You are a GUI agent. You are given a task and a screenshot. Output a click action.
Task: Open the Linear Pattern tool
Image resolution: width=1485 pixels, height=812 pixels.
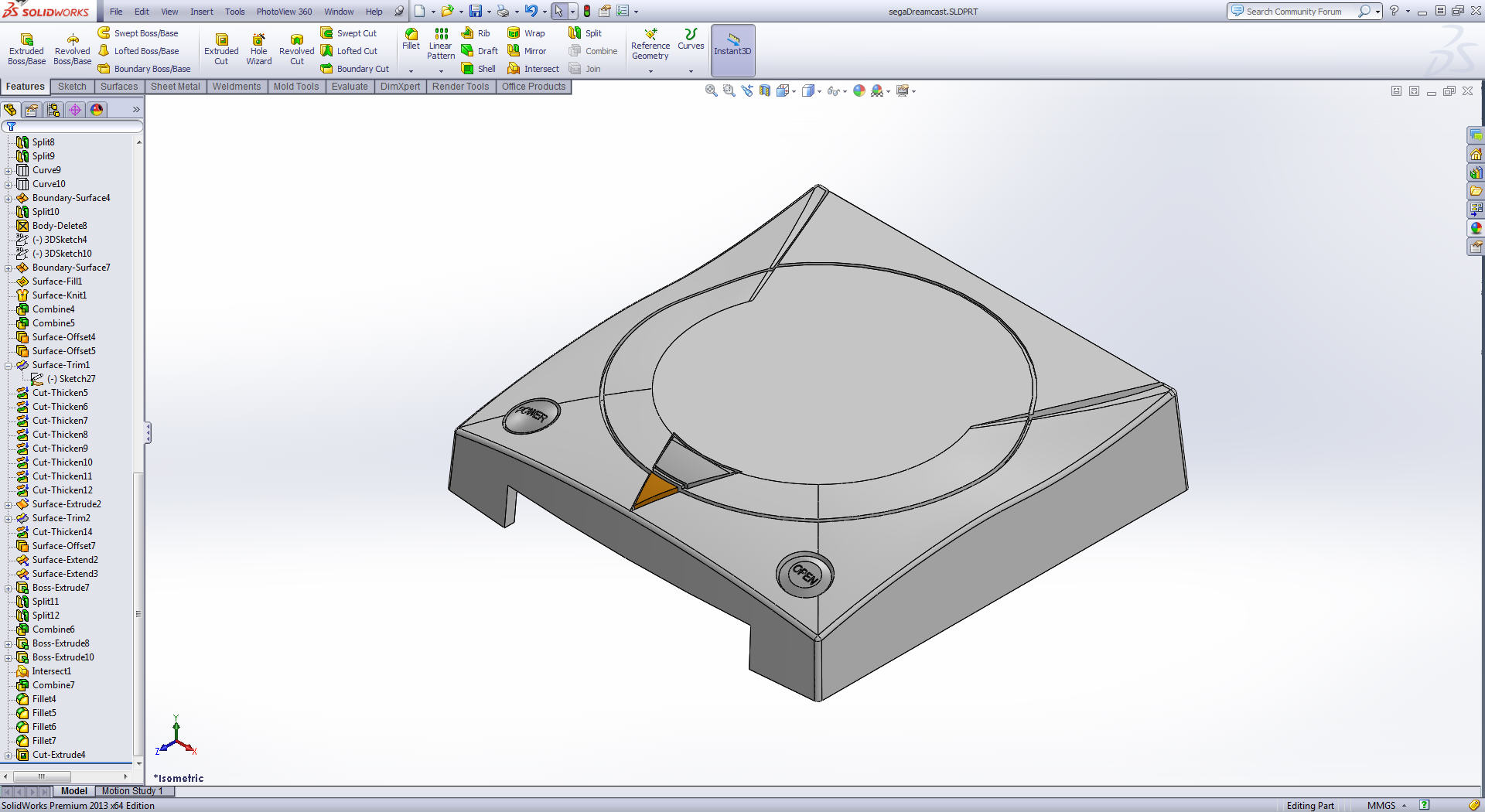click(441, 43)
